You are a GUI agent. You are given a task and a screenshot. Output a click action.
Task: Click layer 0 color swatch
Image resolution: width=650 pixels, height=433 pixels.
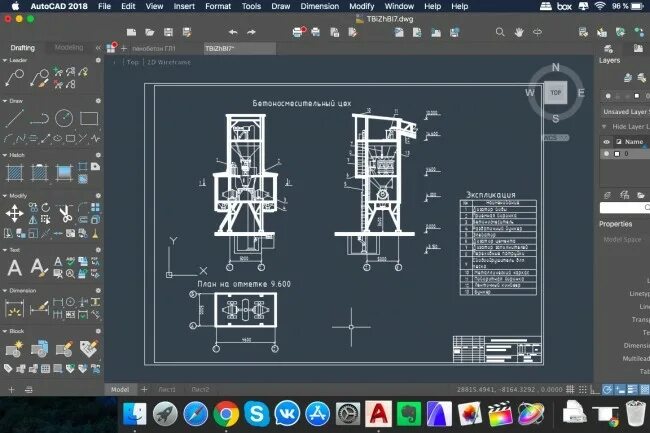pos(617,154)
